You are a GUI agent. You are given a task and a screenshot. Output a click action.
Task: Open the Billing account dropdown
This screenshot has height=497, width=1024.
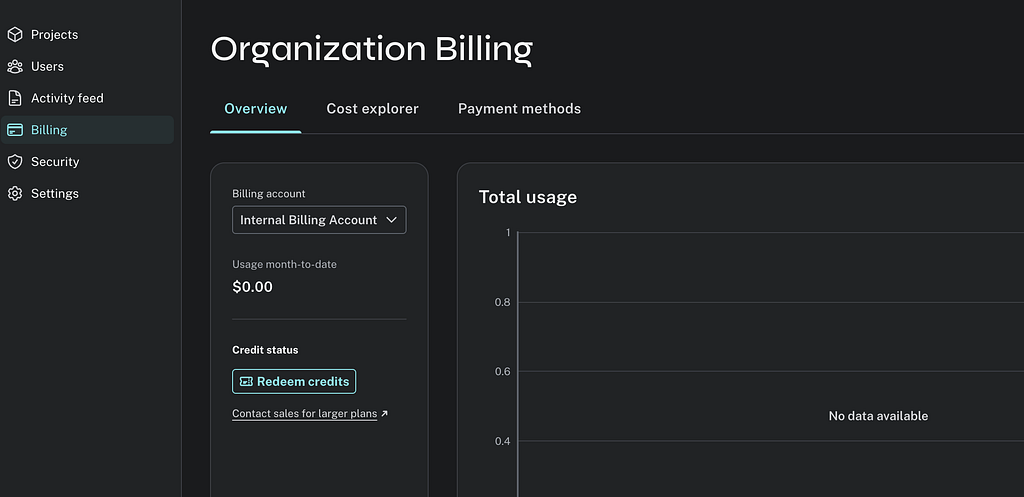tap(319, 220)
